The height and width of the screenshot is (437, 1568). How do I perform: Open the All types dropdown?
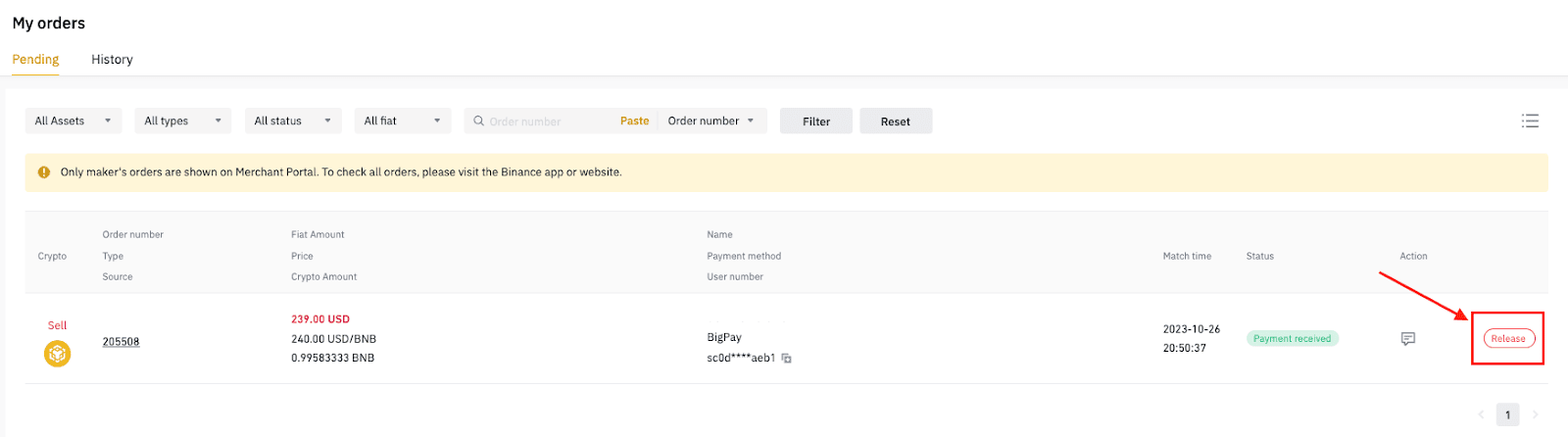click(183, 121)
